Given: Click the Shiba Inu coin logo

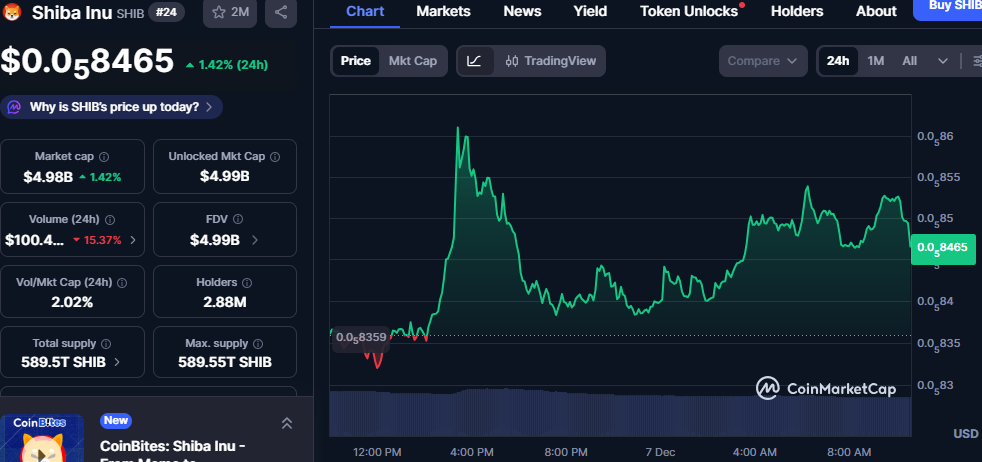Looking at the screenshot, I should 14,12.
